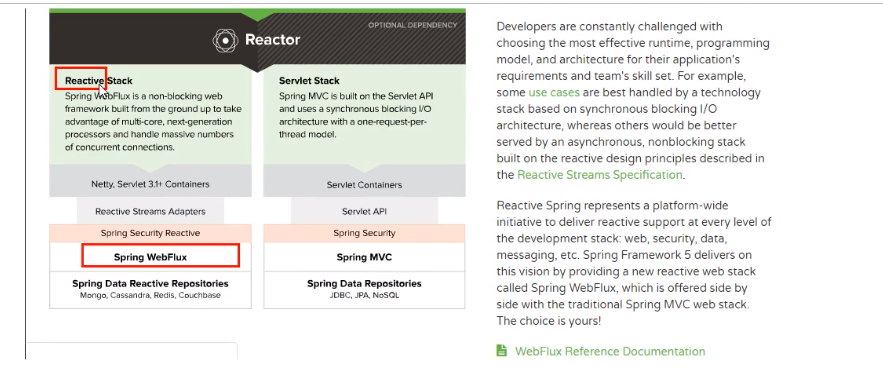Click the Spring Security bar
The width and height of the screenshot is (883, 369).
(364, 233)
